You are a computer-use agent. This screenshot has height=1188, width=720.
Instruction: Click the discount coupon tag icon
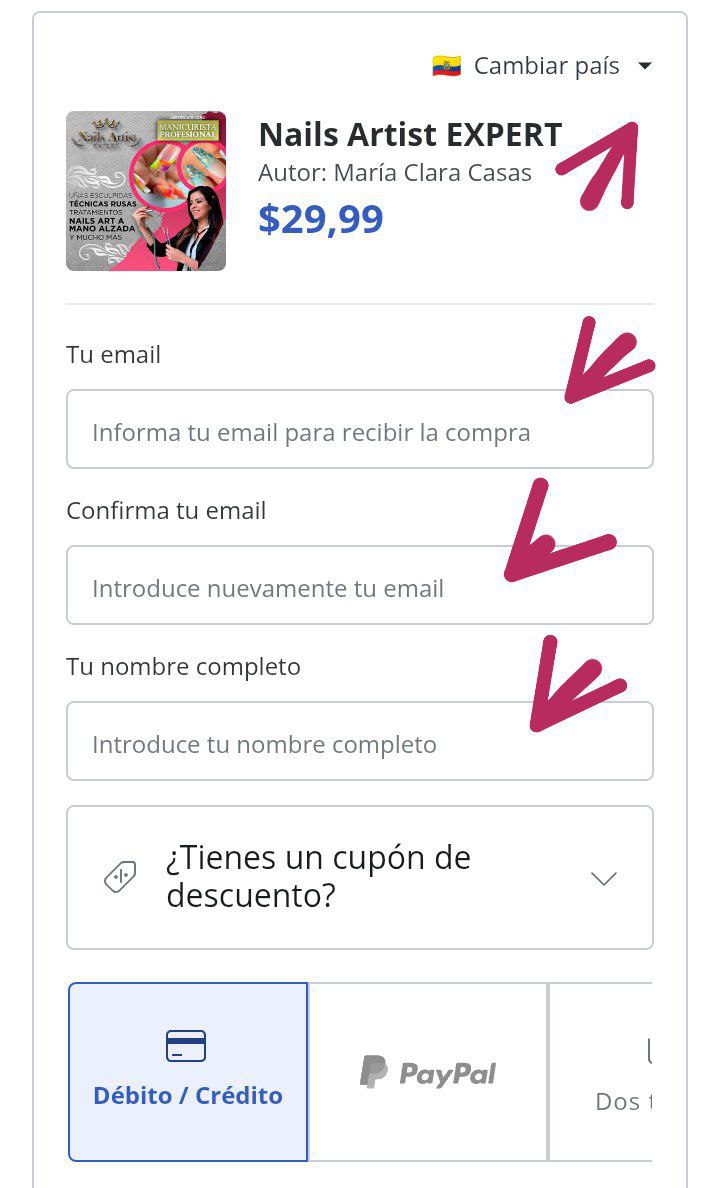point(121,877)
